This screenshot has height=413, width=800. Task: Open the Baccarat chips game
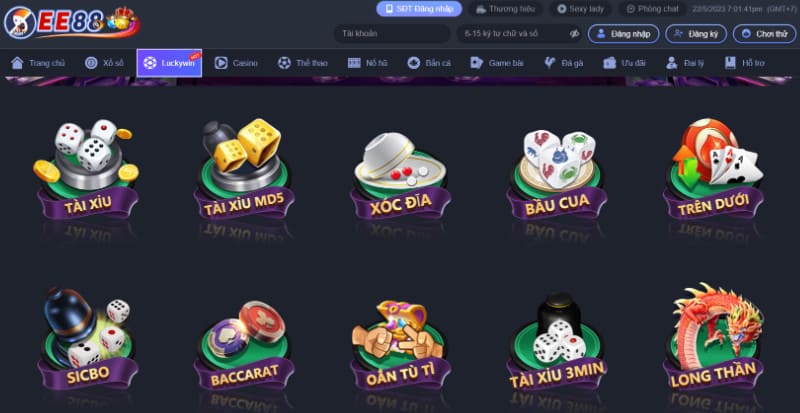pos(244,345)
